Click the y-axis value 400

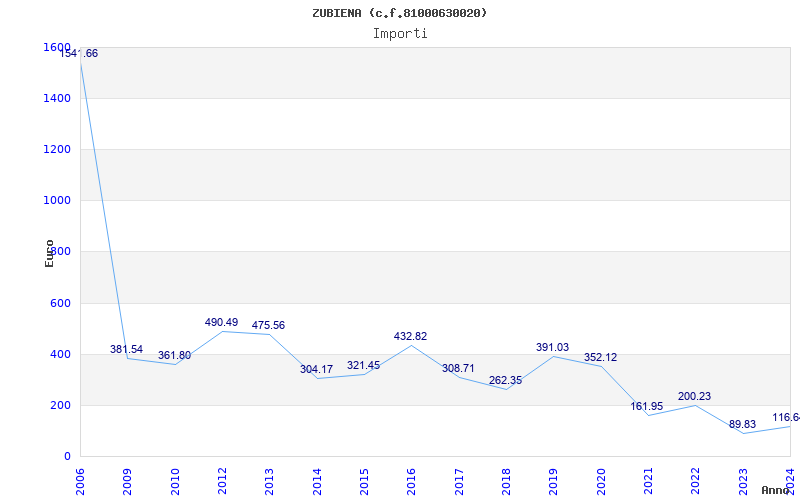point(61,355)
